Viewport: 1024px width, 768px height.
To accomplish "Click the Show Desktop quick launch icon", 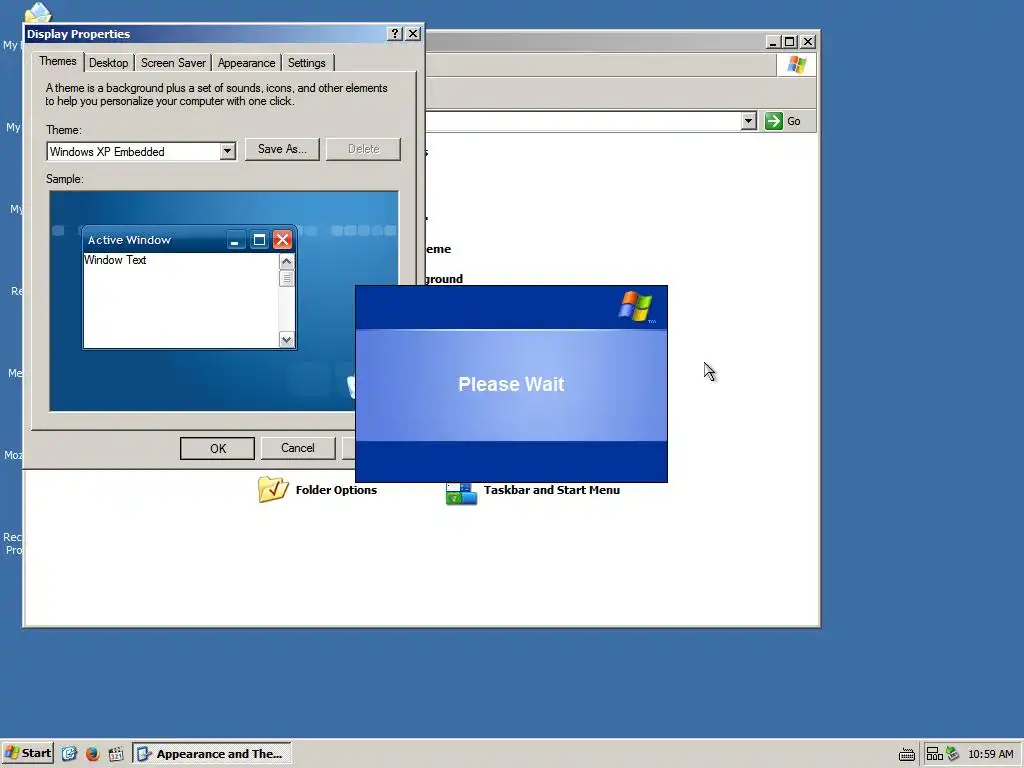I will tap(69, 754).
